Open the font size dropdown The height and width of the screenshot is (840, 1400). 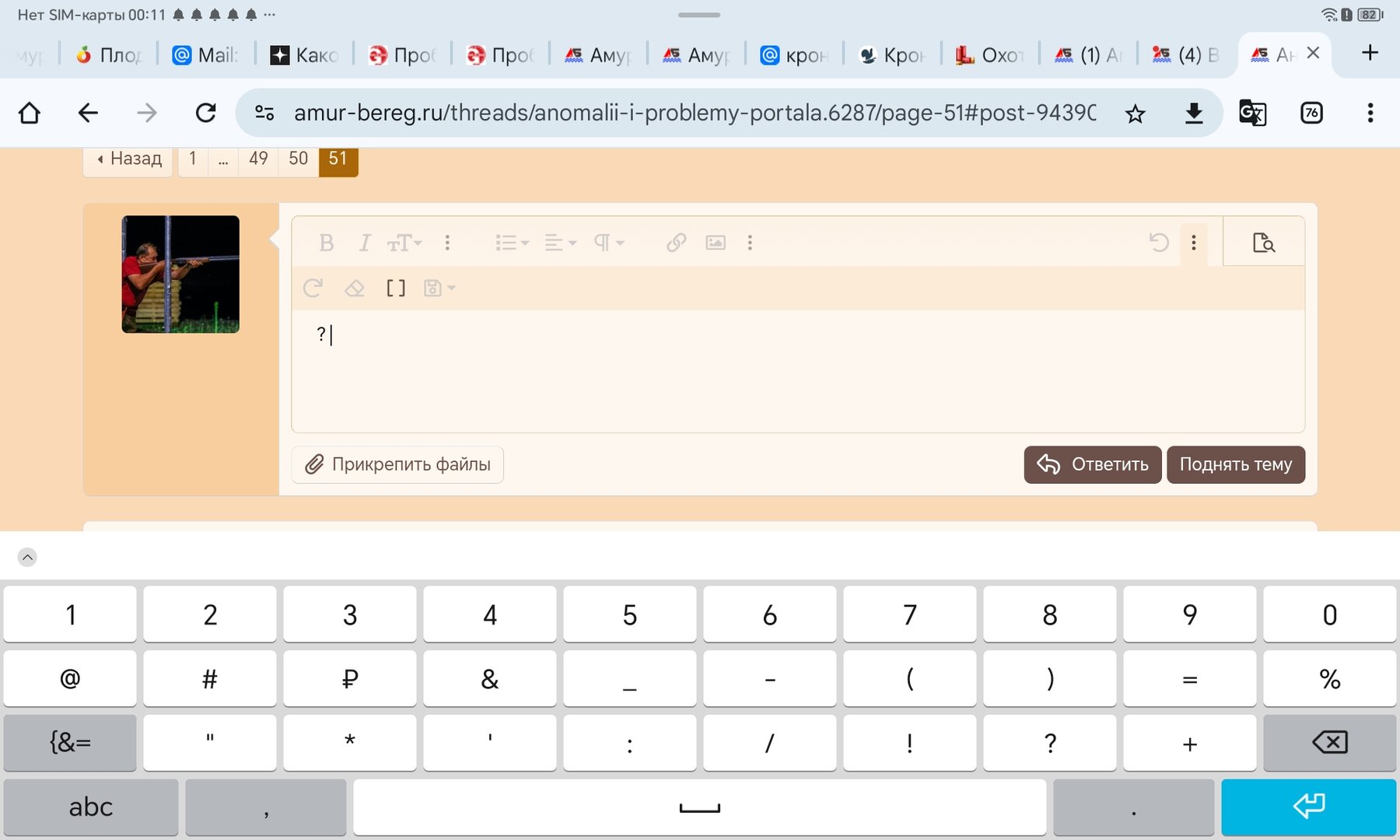[404, 243]
